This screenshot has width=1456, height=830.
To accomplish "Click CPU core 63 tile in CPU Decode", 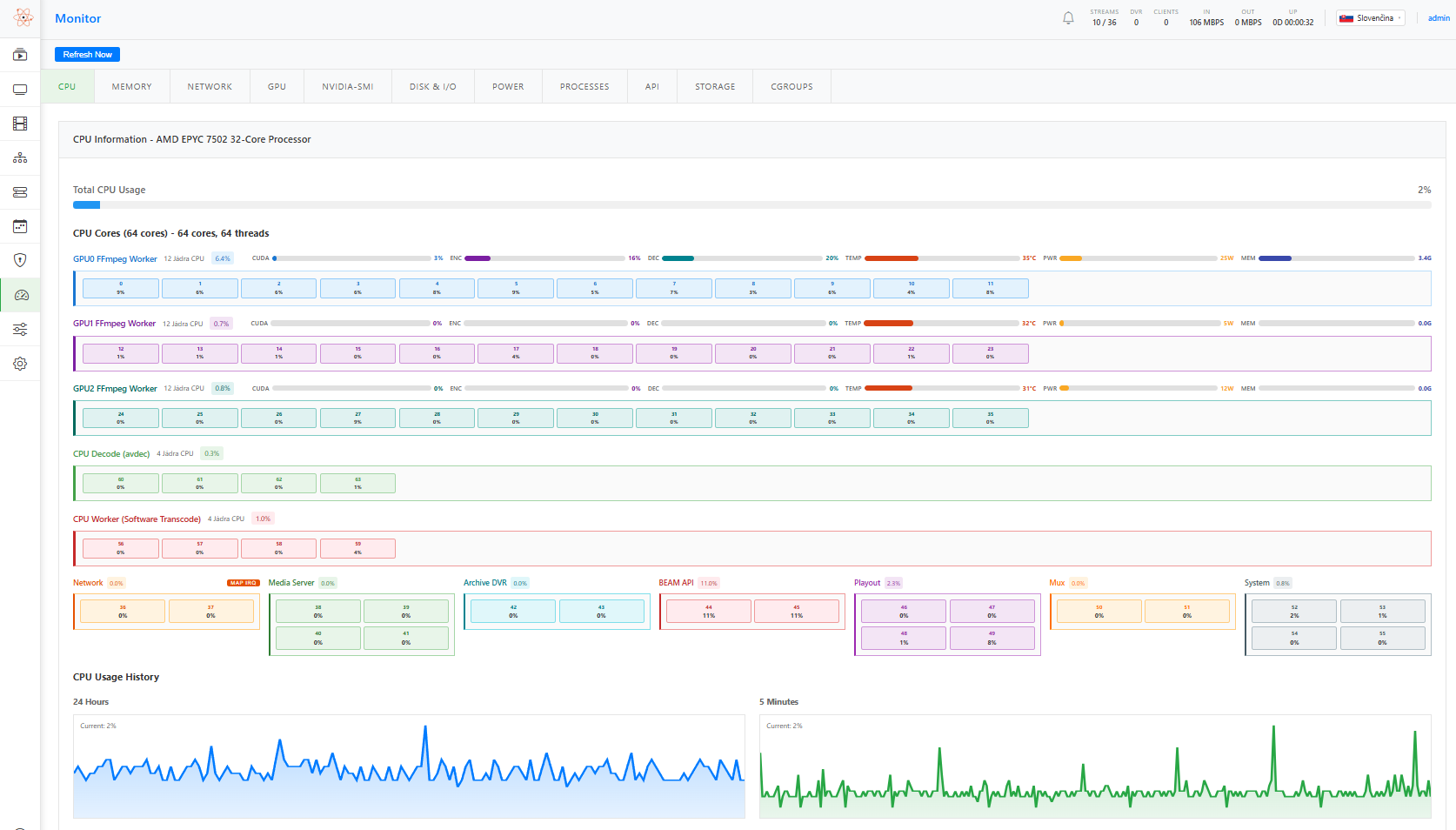I will click(x=357, y=483).
